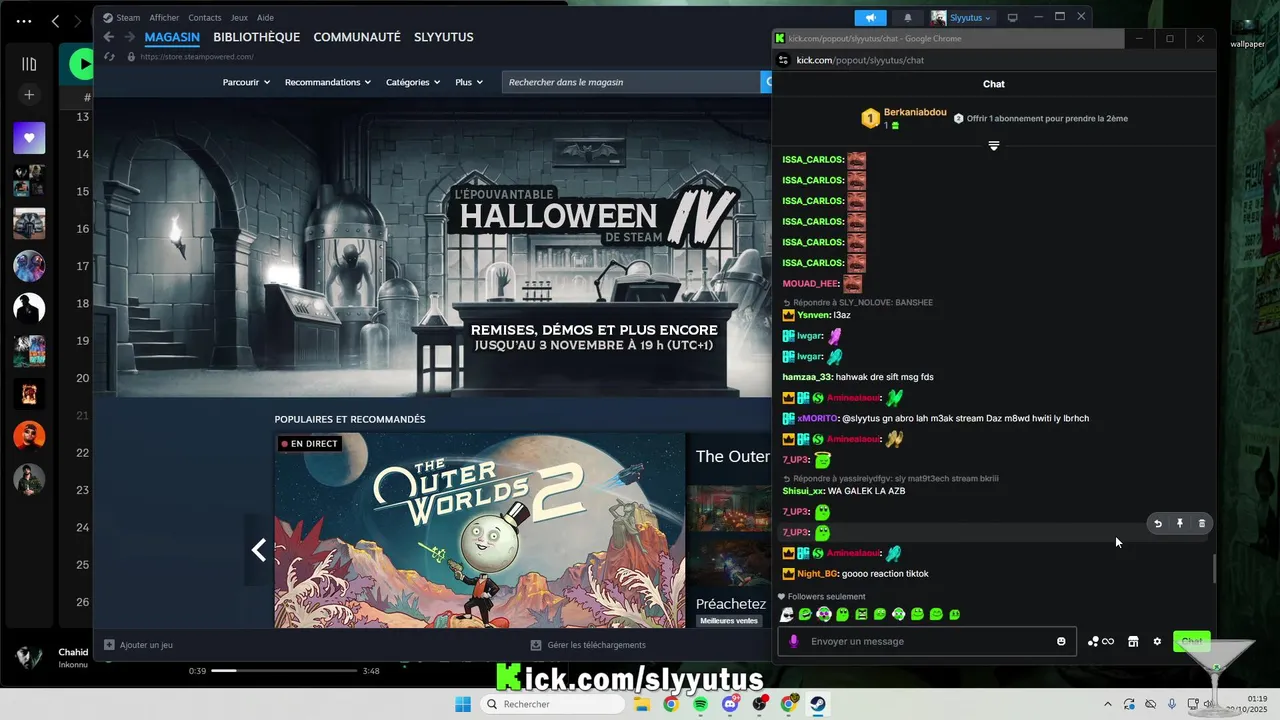
Task: Open OBS Studio from the taskbar
Action: click(759, 704)
